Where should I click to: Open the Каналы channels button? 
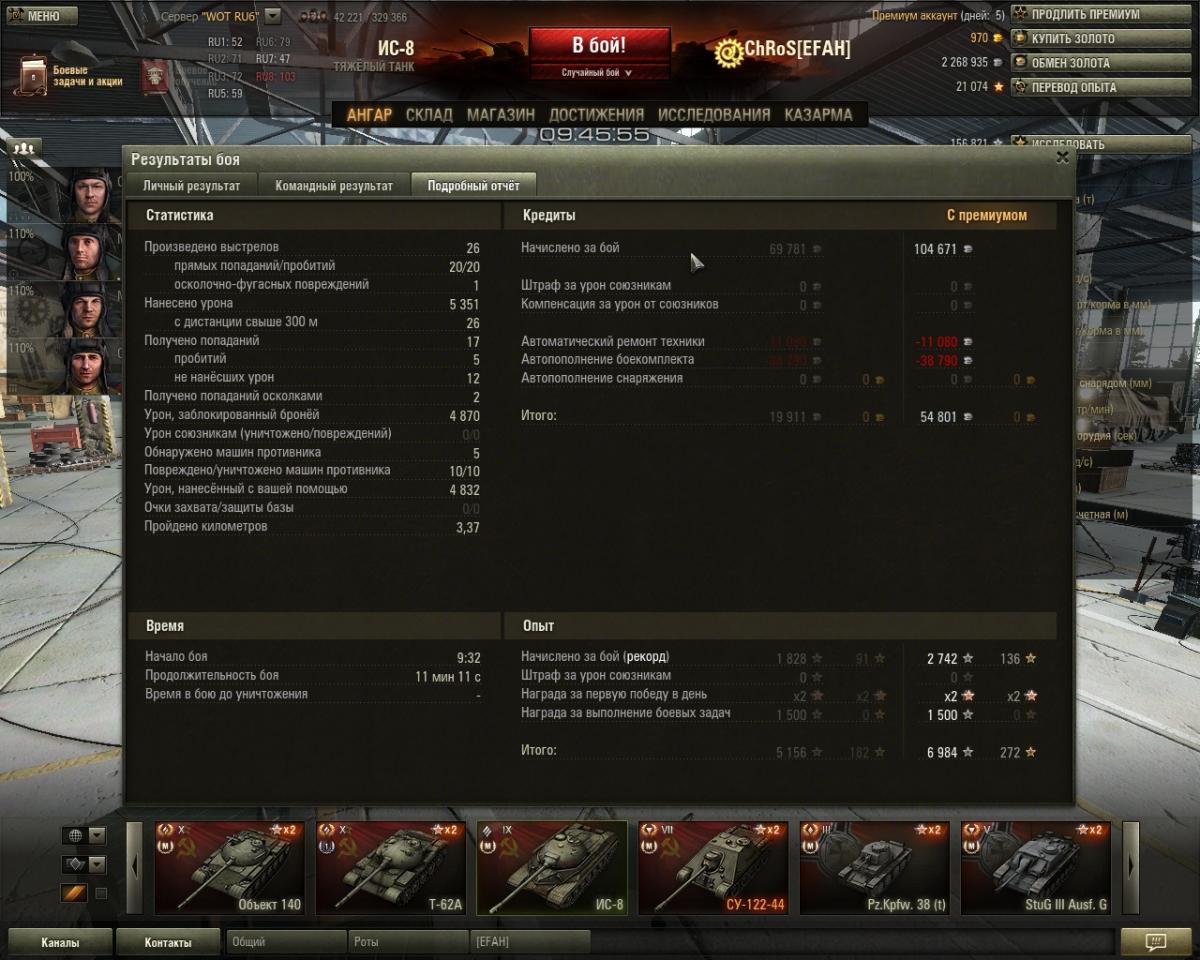click(x=60, y=942)
